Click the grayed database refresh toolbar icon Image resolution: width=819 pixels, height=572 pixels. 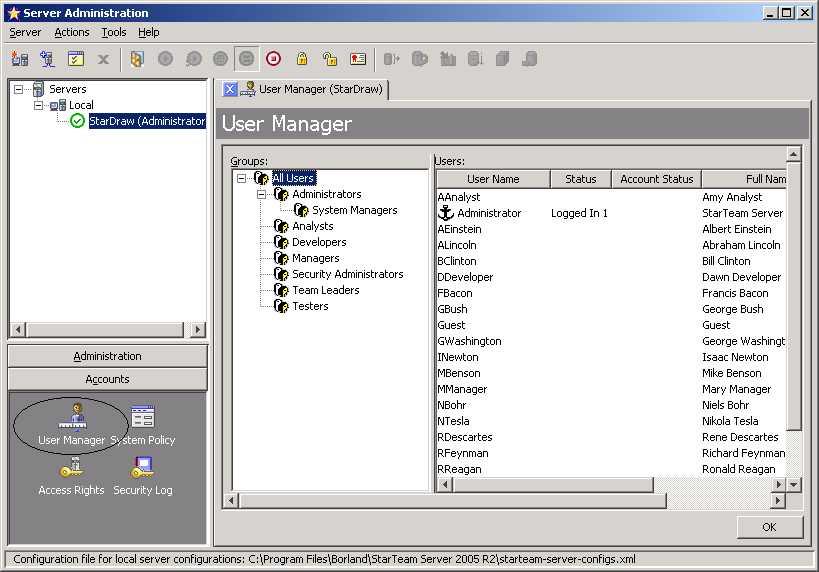pyautogui.click(x=419, y=59)
